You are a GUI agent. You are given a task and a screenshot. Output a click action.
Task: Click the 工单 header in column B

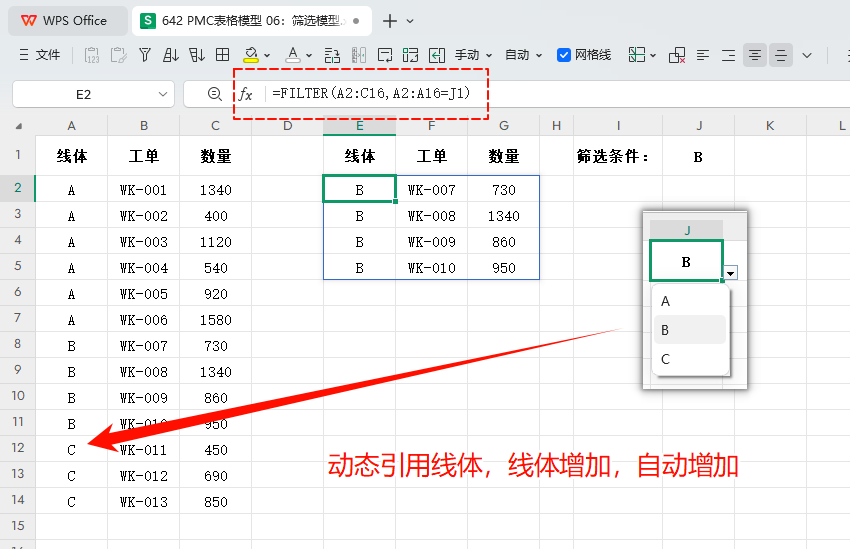(x=144, y=157)
